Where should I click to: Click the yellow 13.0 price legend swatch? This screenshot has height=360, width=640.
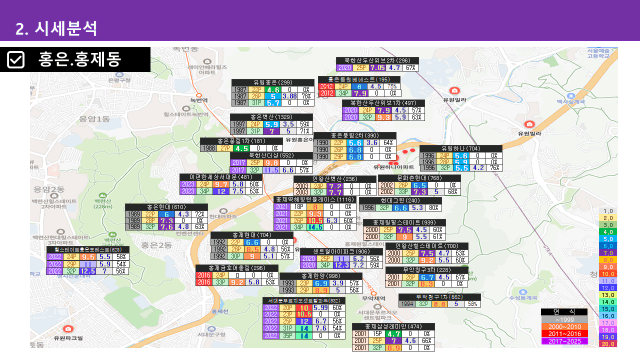pos(608,295)
